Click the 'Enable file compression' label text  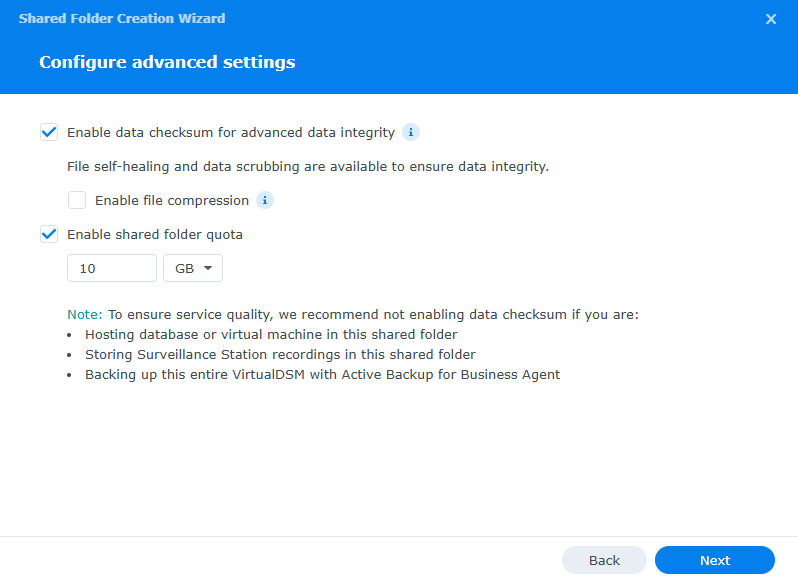[172, 200]
